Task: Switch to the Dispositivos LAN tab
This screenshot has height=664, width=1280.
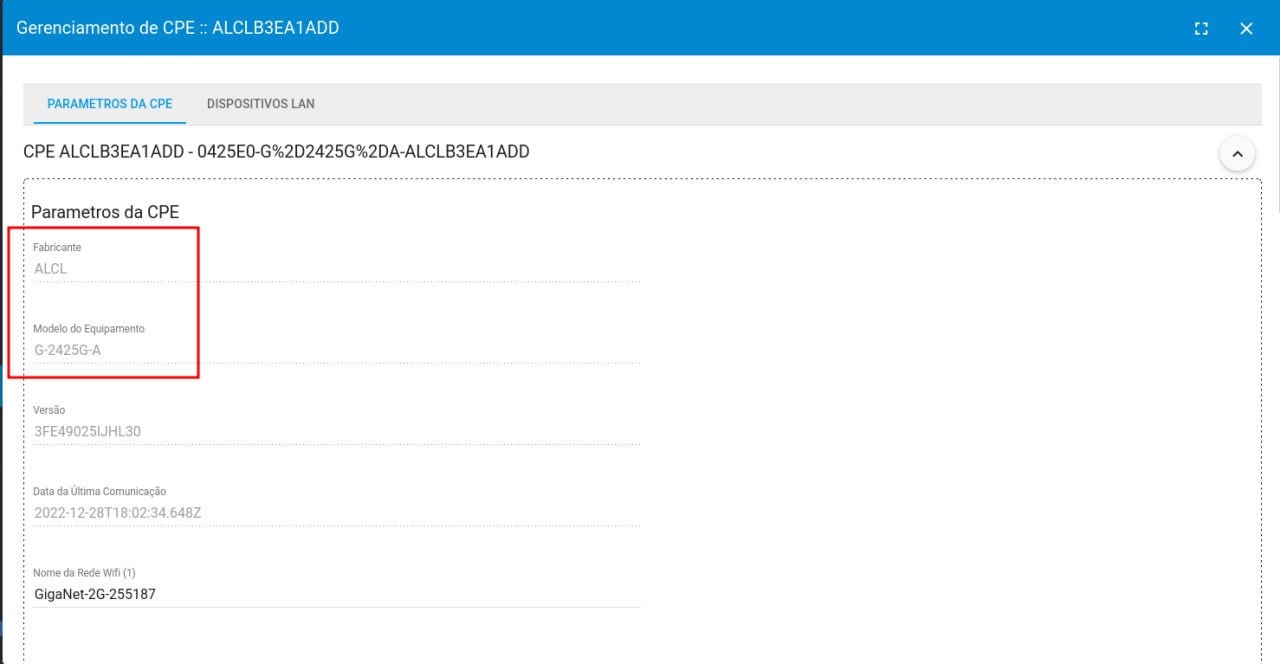Action: tap(261, 104)
